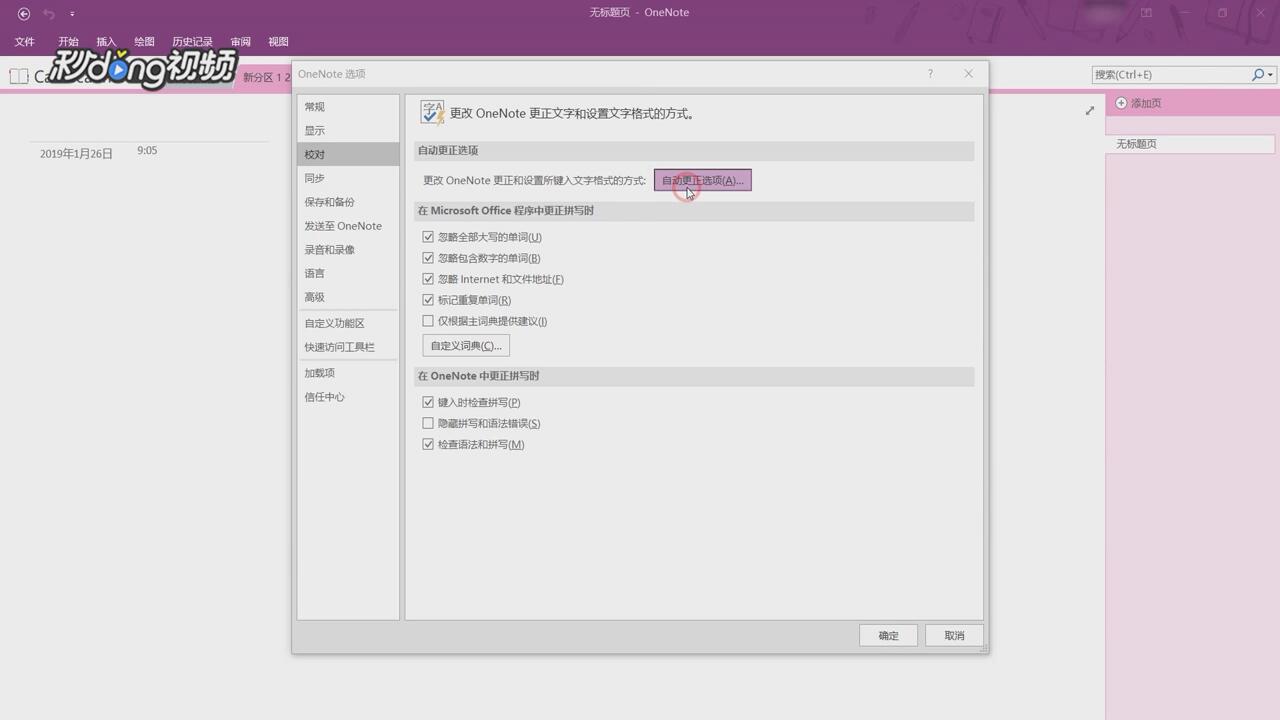Image resolution: width=1280 pixels, height=720 pixels.
Task: Select 信任中心 category
Action: point(348,397)
